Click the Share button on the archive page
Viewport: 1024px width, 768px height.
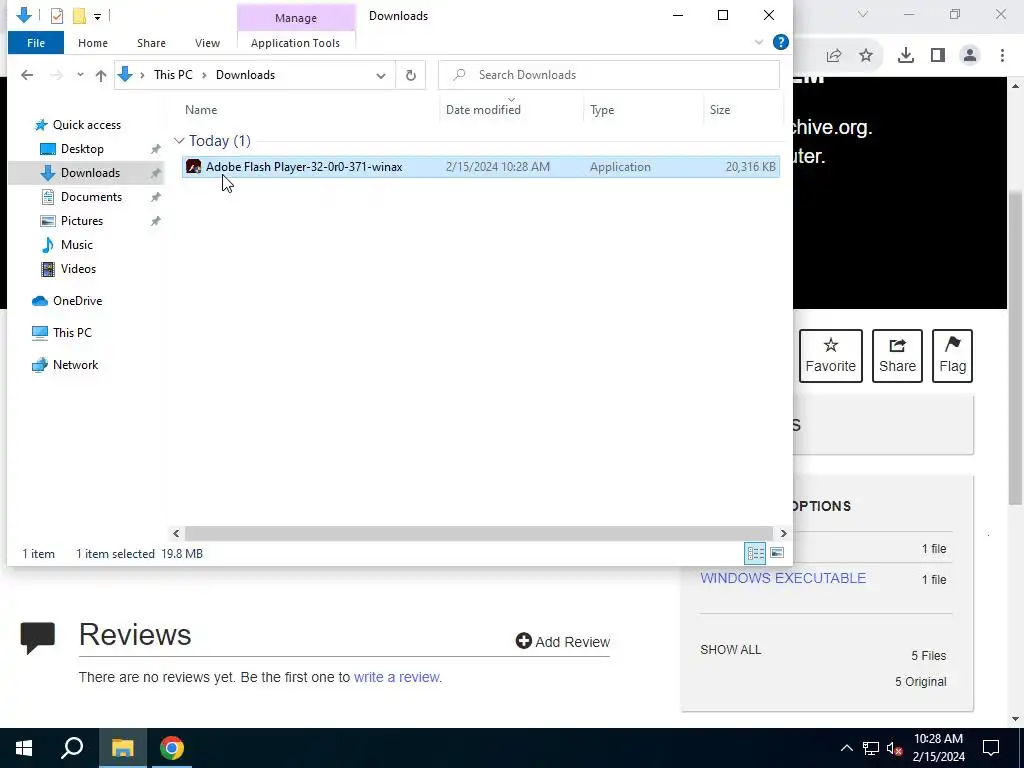pyautogui.click(x=897, y=356)
